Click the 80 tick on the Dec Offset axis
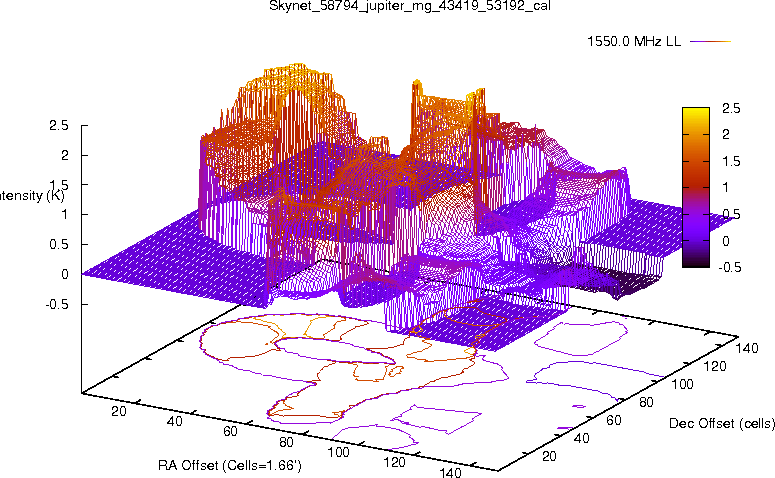The height and width of the screenshot is (478, 775). click(646, 402)
